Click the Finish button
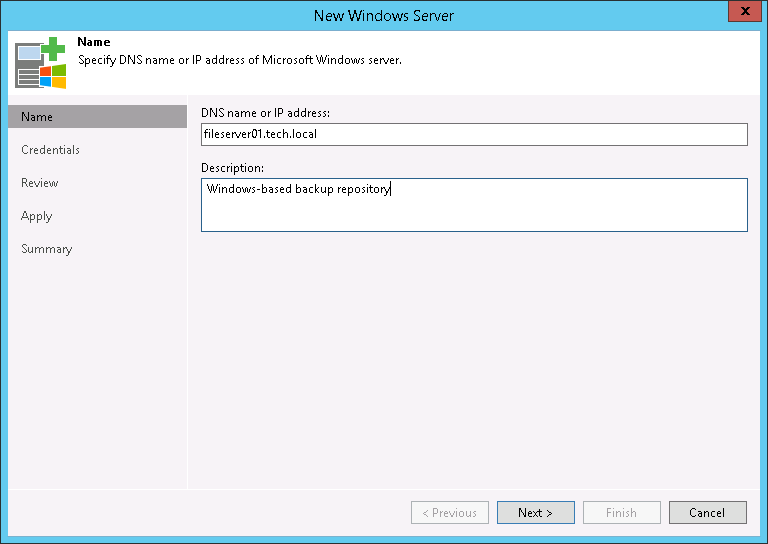 (622, 513)
